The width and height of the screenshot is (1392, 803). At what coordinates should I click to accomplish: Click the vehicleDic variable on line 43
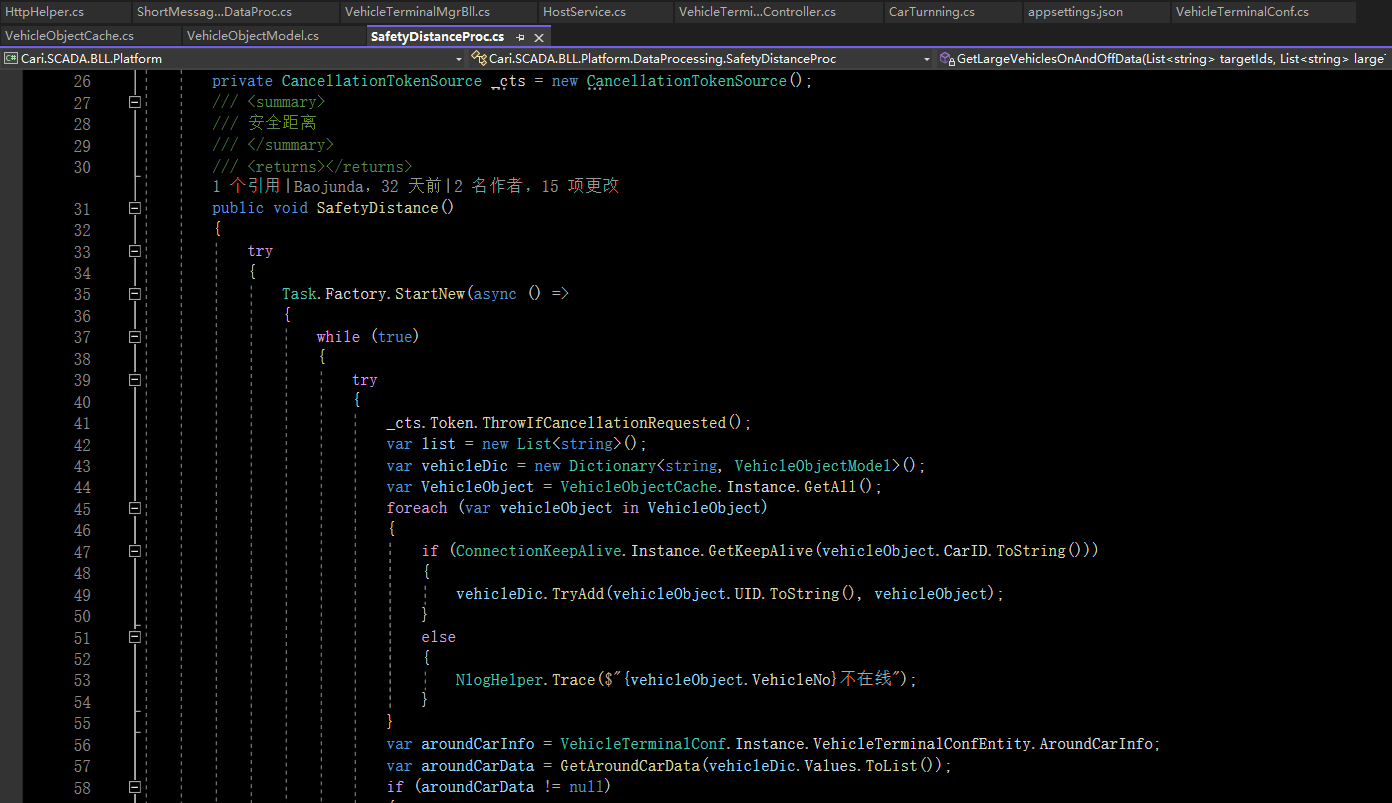[465, 466]
